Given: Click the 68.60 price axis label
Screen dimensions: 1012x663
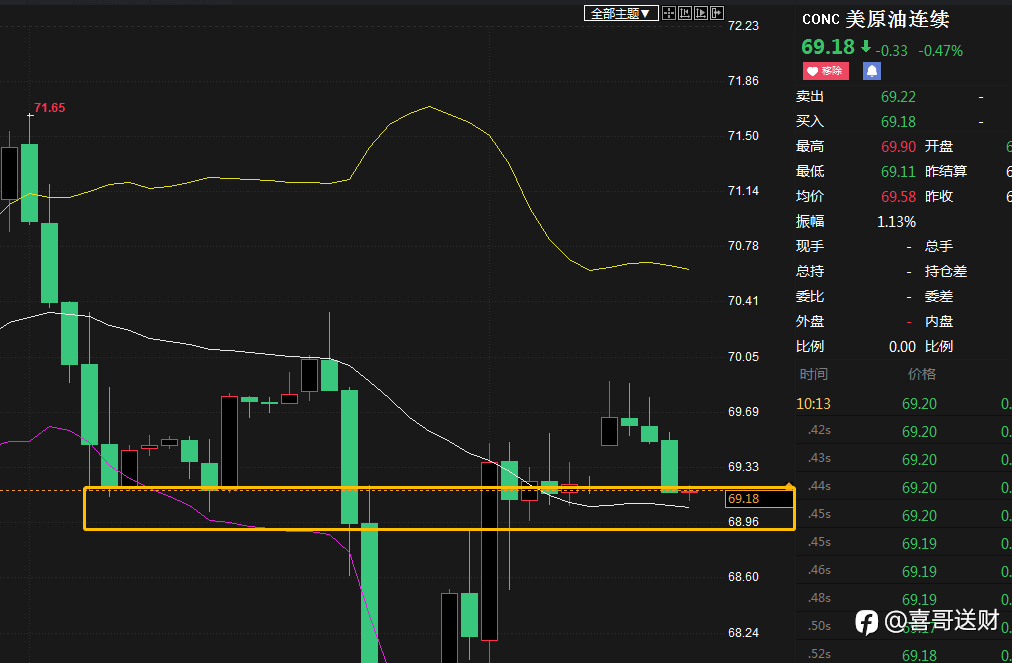Looking at the screenshot, I should point(744,577).
